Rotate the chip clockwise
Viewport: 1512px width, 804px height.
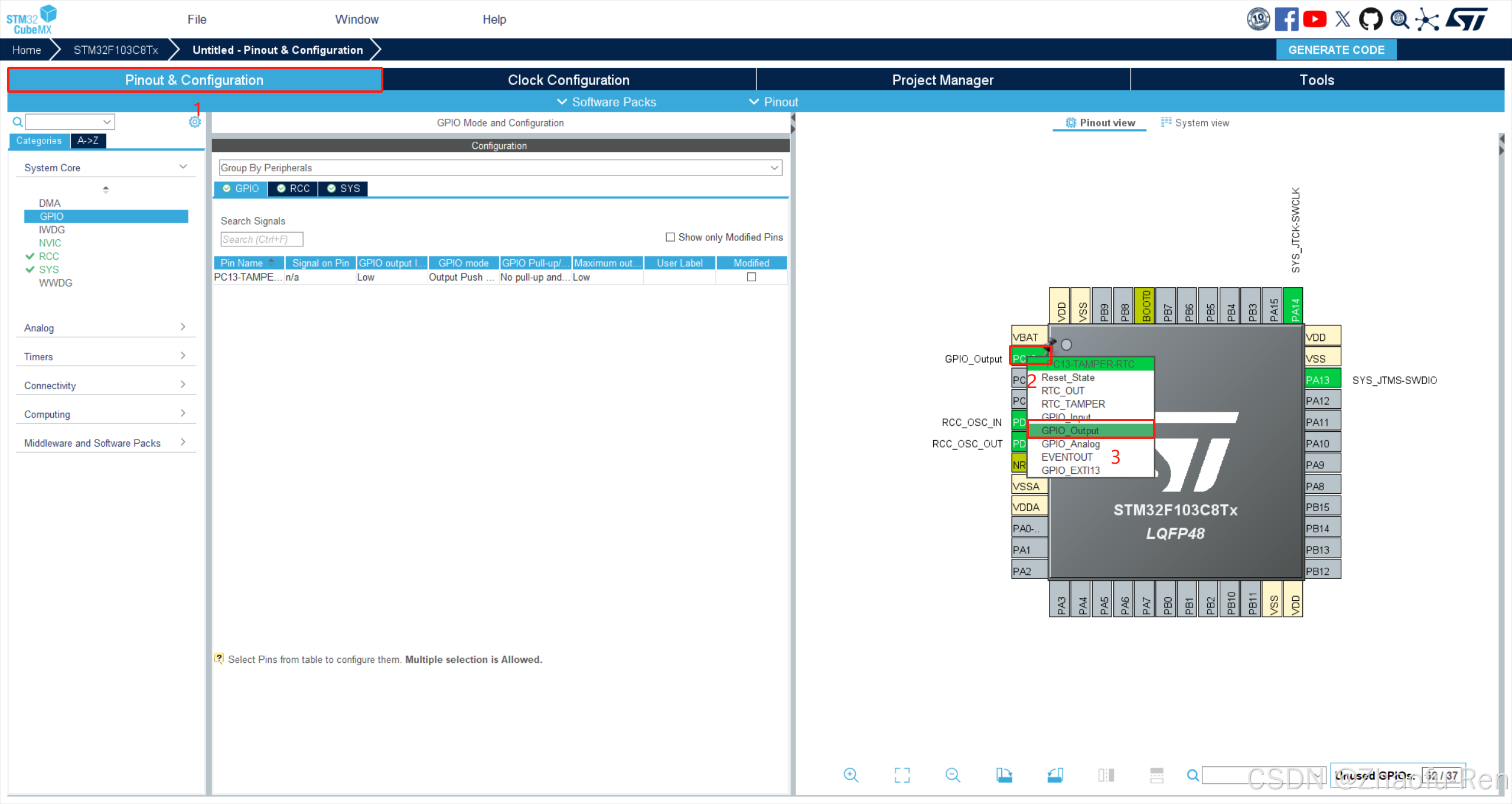1004,775
